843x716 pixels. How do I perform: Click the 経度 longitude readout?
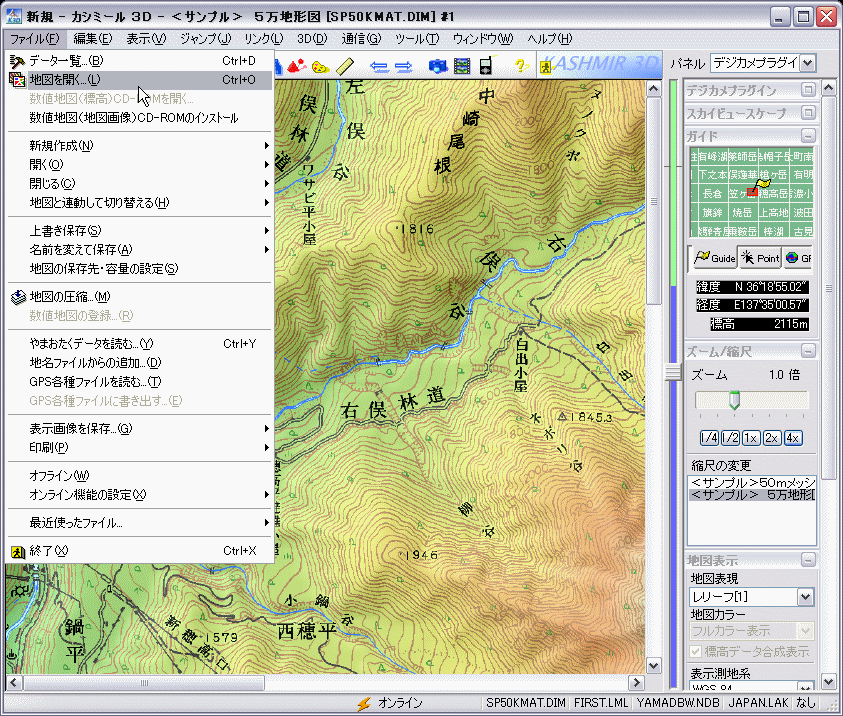(752, 305)
